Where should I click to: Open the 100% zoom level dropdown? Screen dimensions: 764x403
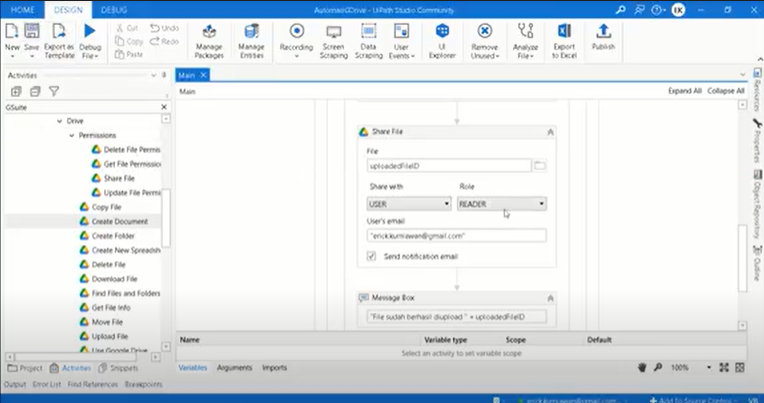tap(686, 368)
